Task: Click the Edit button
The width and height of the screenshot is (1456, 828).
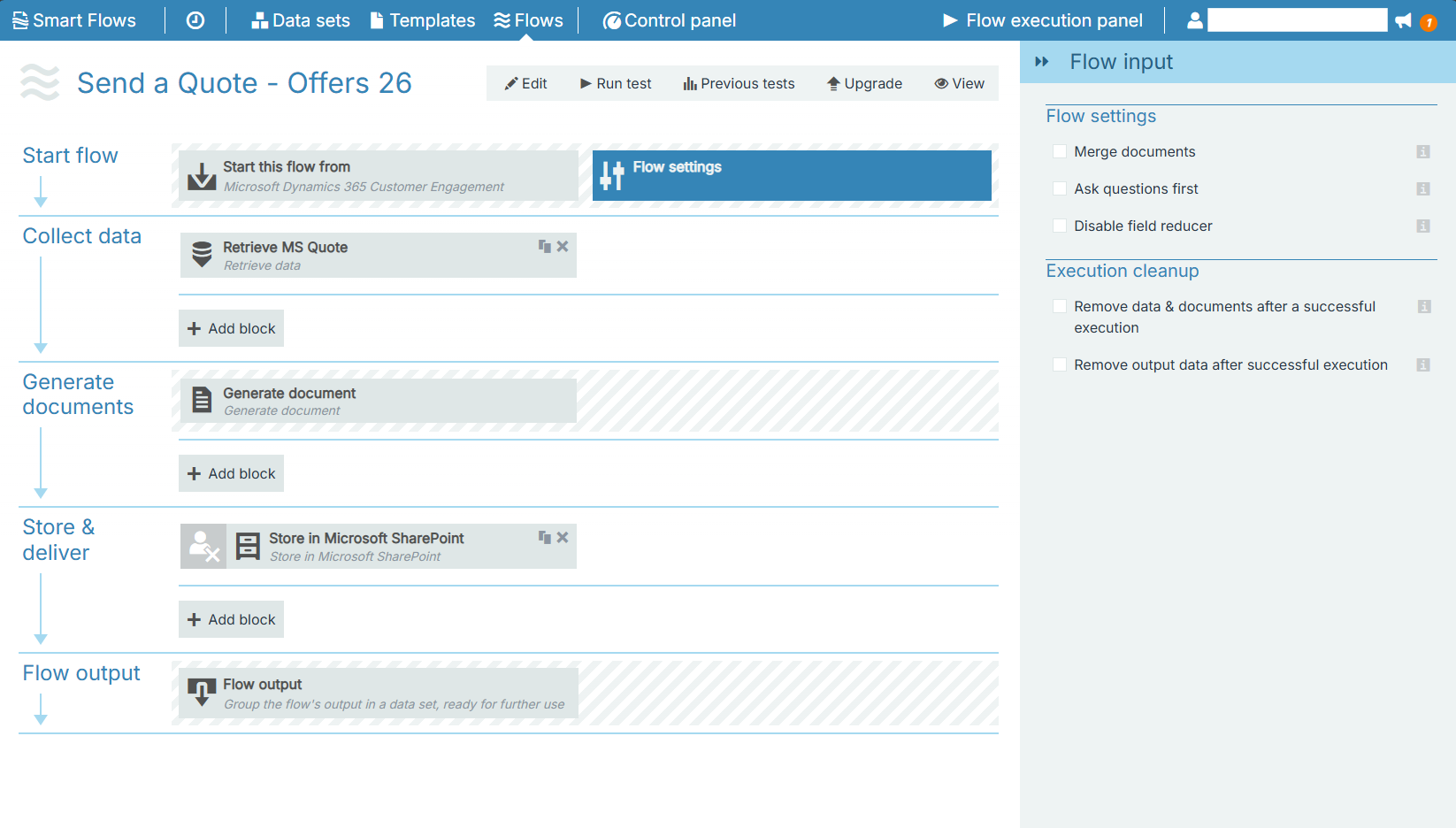Action: pos(525,83)
